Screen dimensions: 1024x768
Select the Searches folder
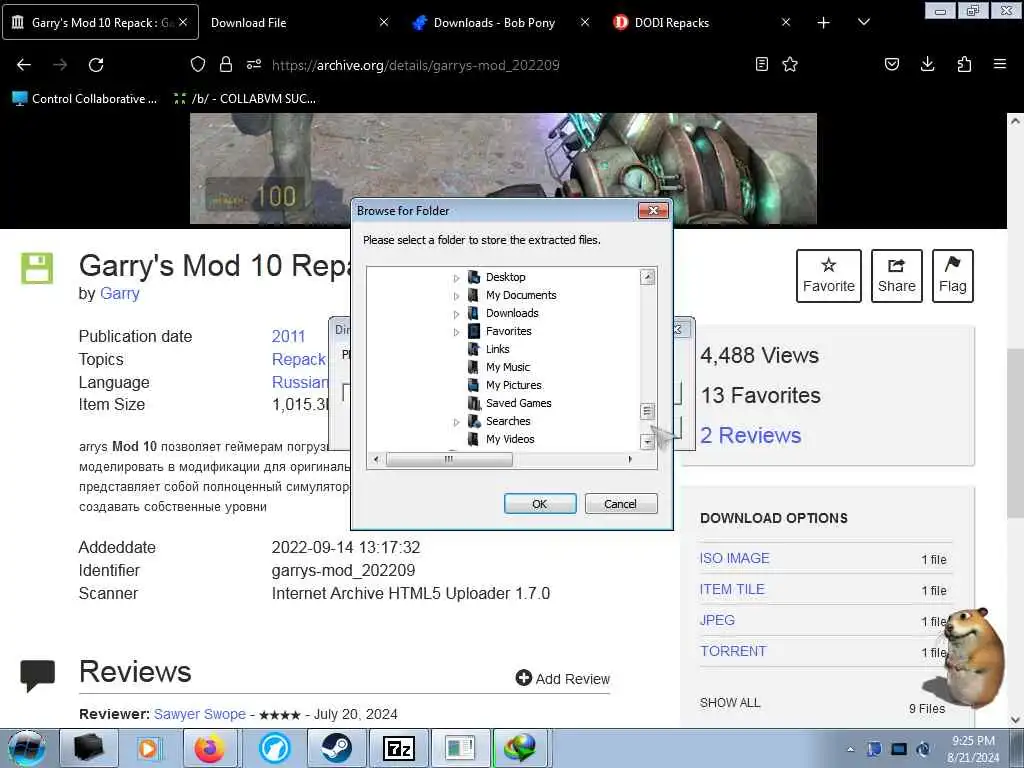click(x=507, y=421)
